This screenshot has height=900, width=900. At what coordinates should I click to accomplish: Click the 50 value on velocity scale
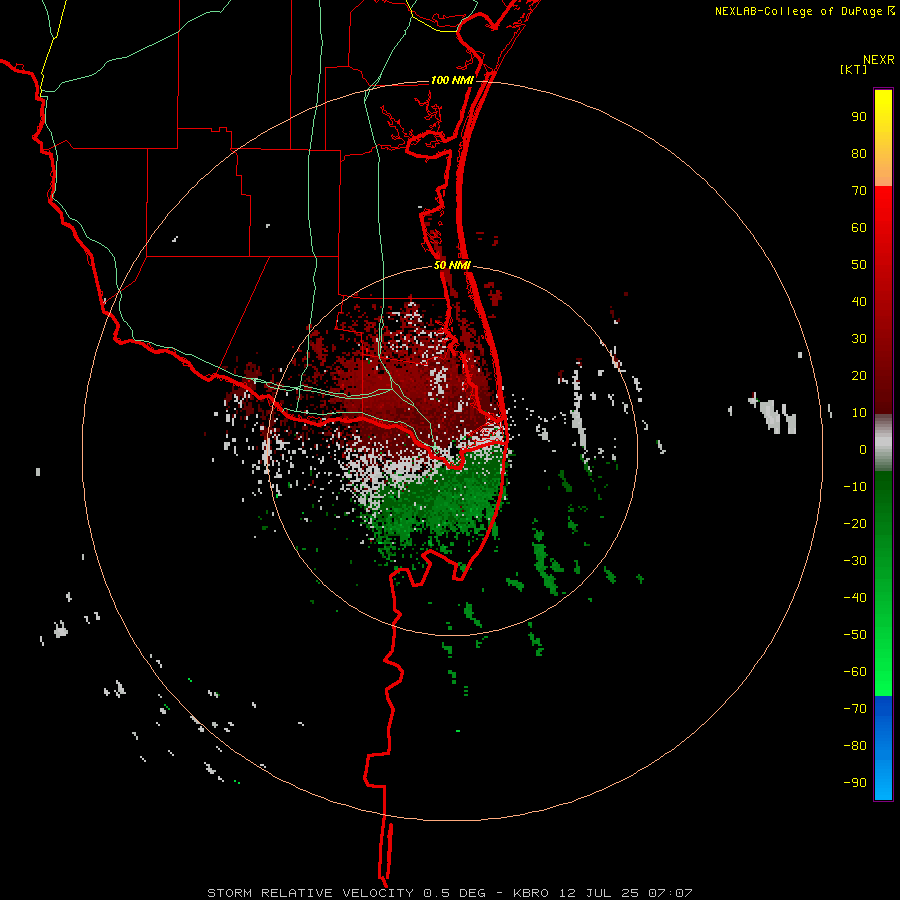click(x=859, y=265)
